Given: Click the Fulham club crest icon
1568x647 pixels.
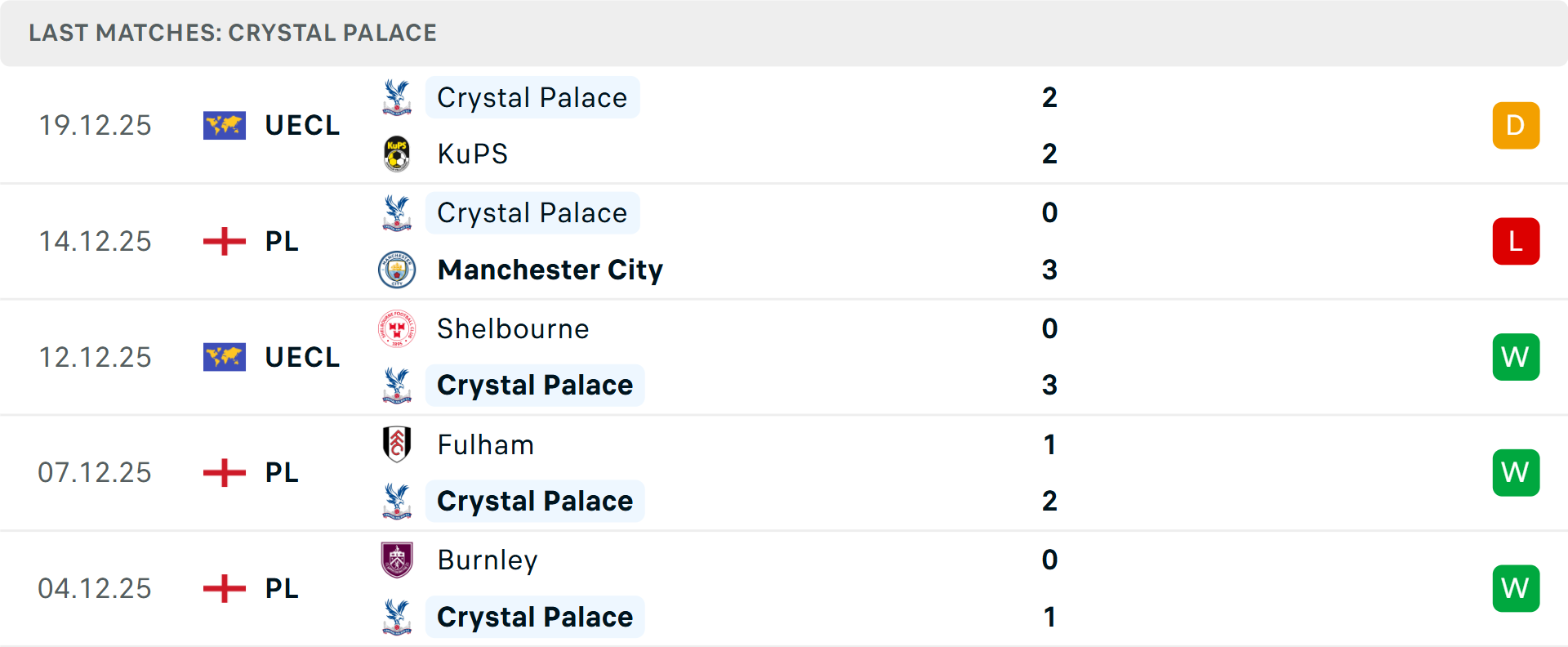Looking at the screenshot, I should click(x=397, y=444).
